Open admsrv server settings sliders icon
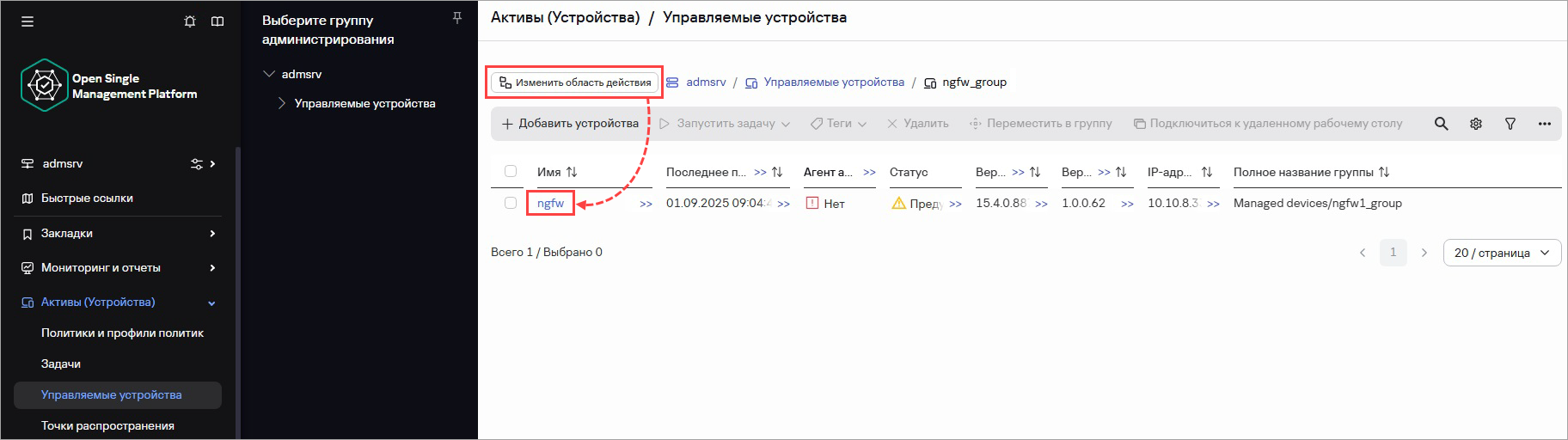 (x=197, y=163)
